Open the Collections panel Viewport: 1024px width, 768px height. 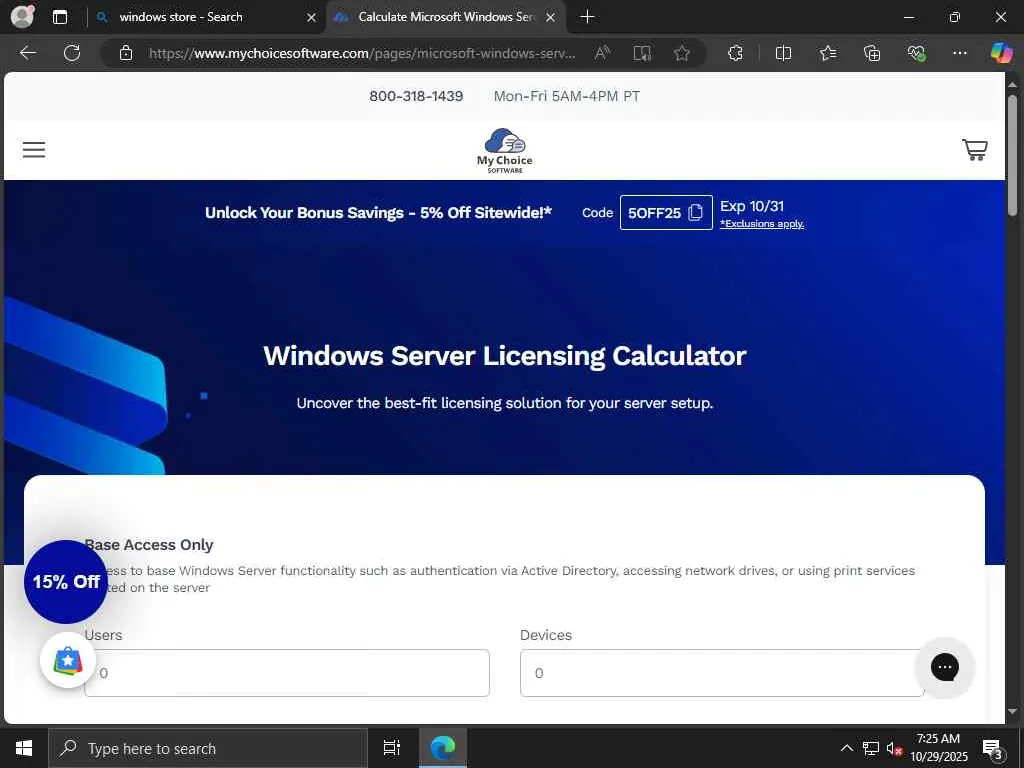pyautogui.click(x=872, y=53)
